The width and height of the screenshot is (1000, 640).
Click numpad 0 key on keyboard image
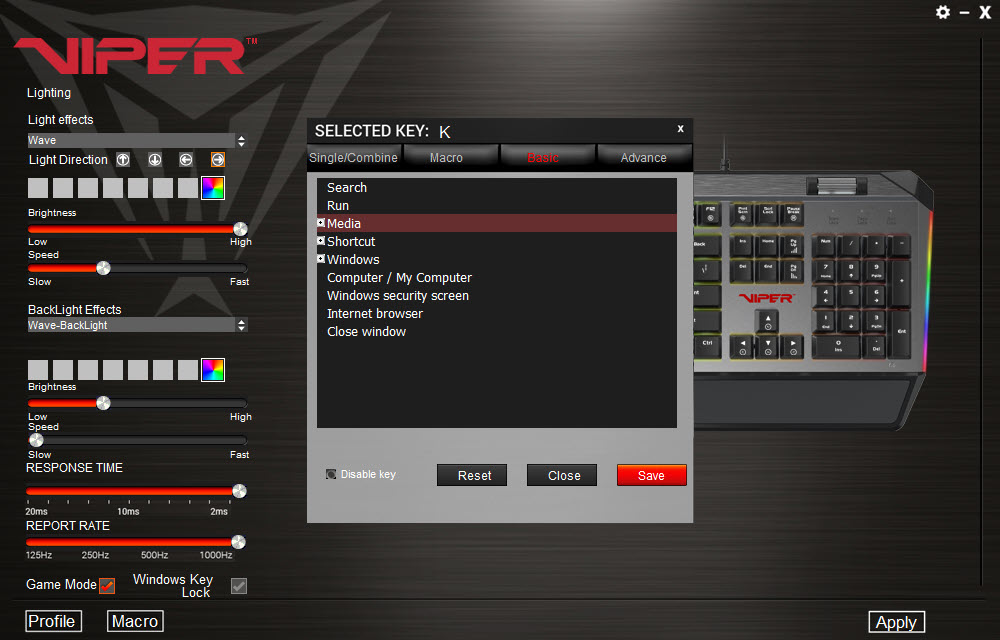(x=838, y=346)
